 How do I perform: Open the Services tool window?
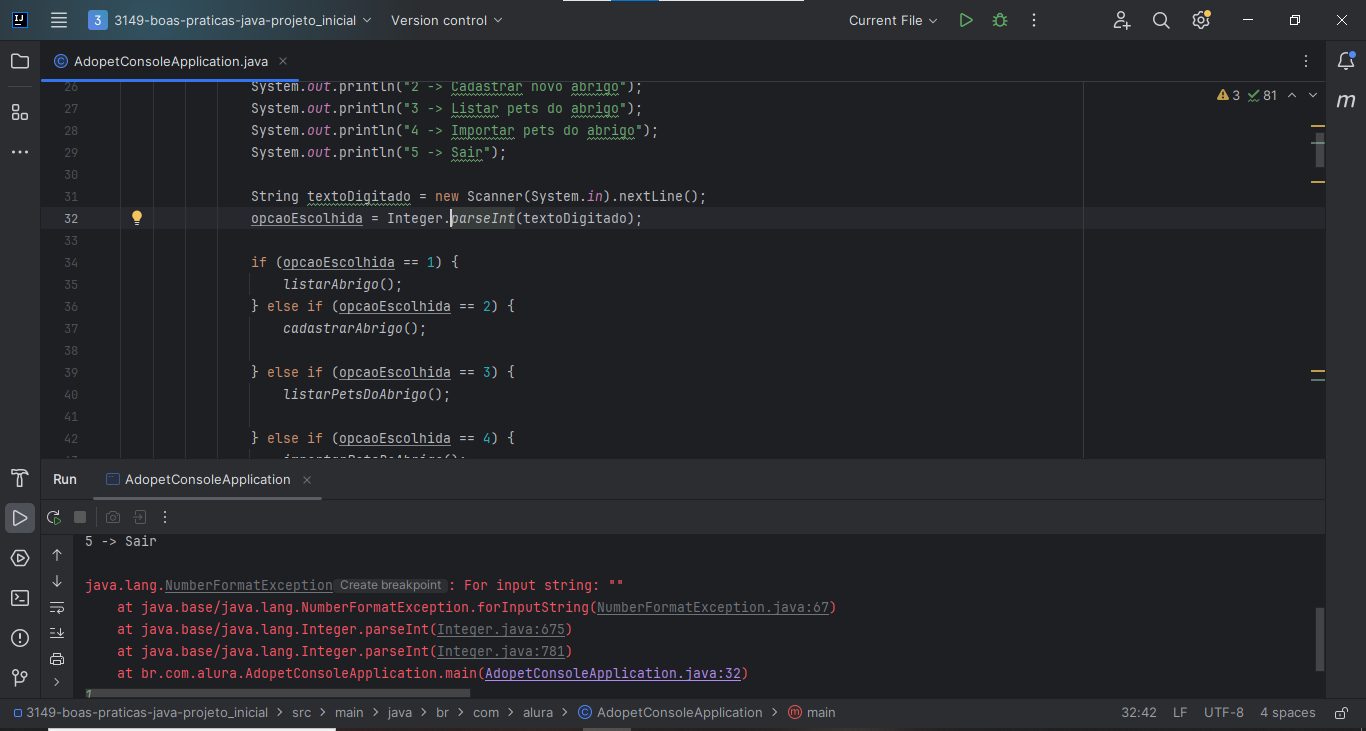pyautogui.click(x=20, y=558)
